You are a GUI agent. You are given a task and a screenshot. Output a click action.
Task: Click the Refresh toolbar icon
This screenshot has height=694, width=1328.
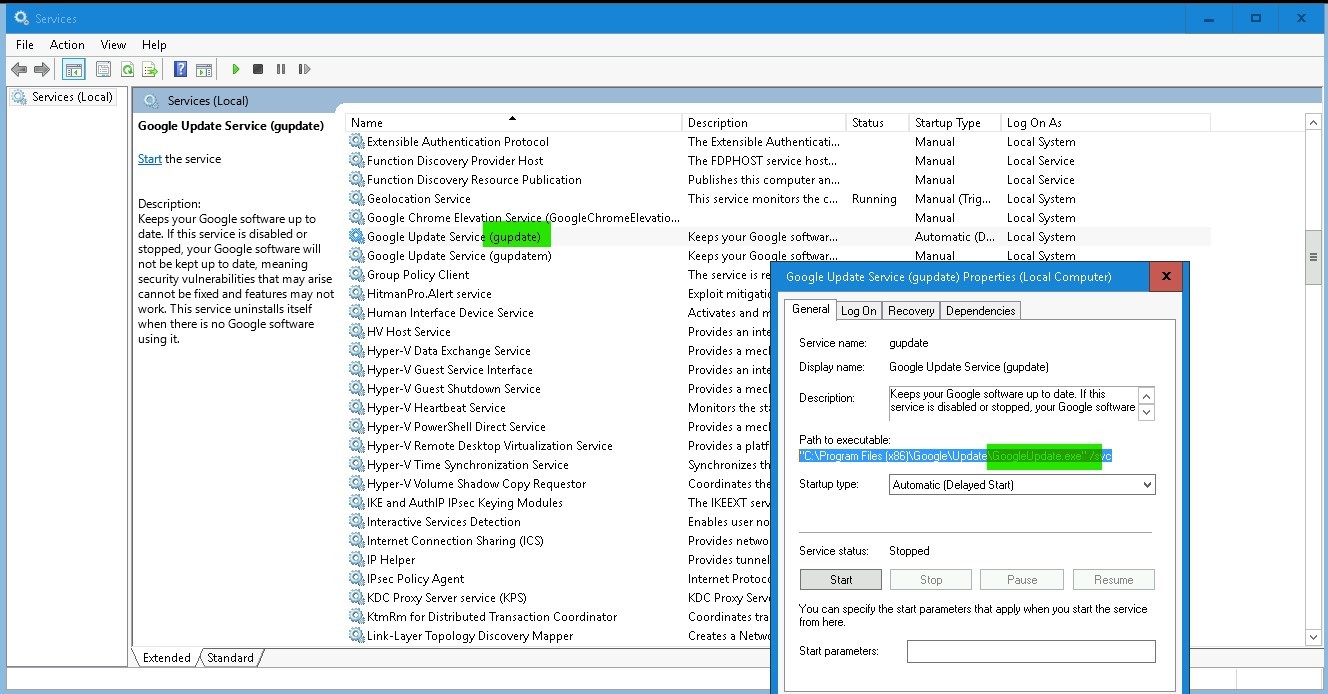[x=127, y=69]
